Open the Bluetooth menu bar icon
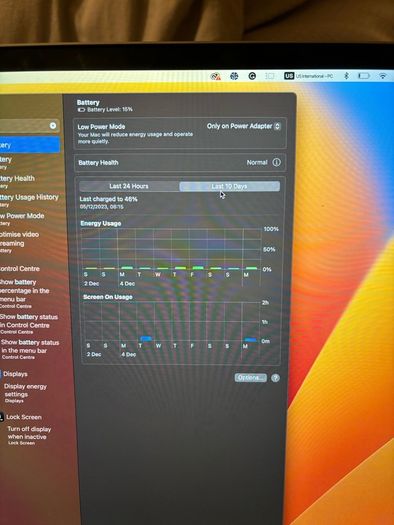Screen dimensions: 394x525 [x=346, y=76]
